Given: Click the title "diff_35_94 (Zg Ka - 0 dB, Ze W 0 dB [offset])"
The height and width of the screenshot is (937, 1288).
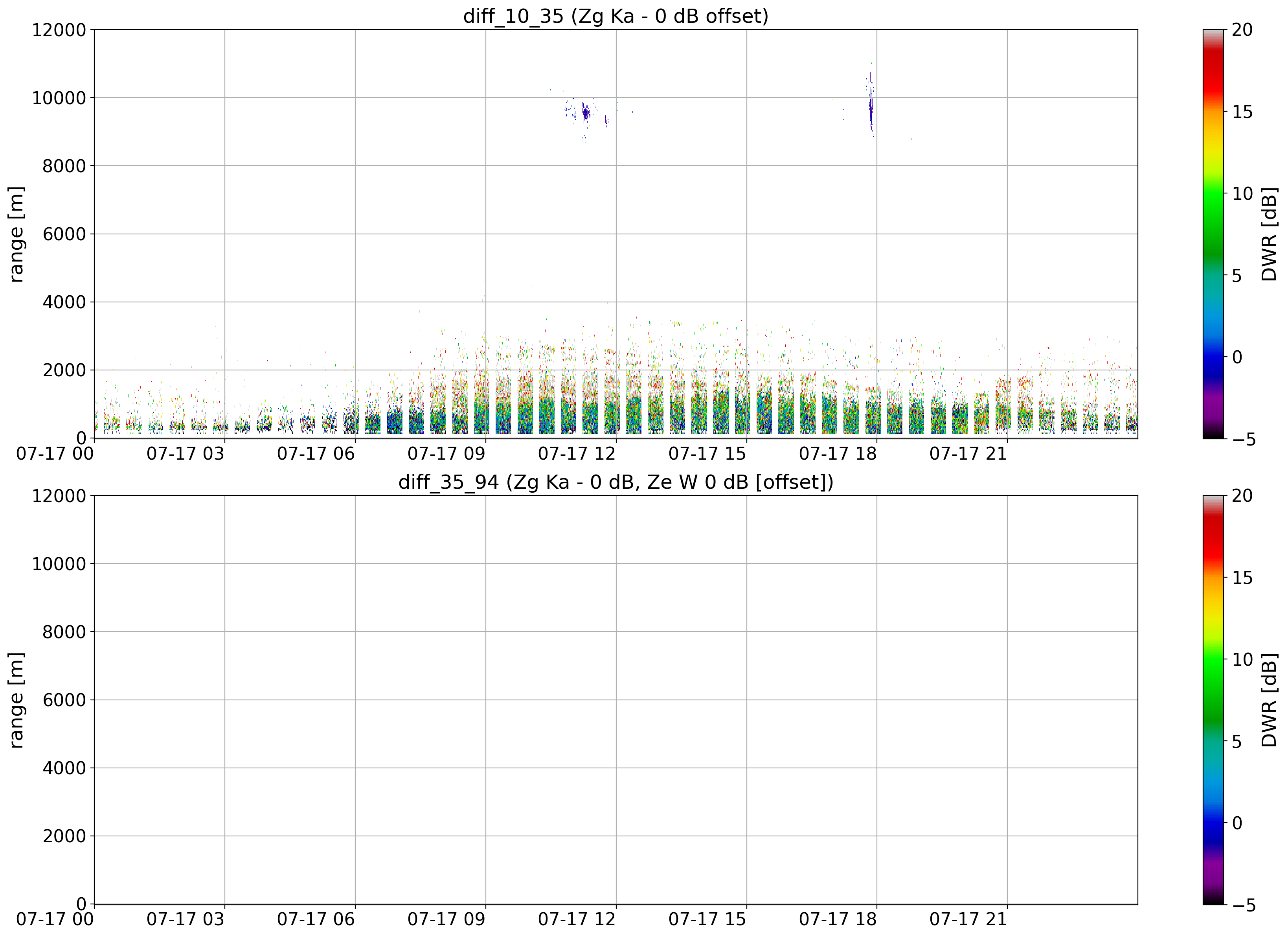Looking at the screenshot, I should coord(616,482).
